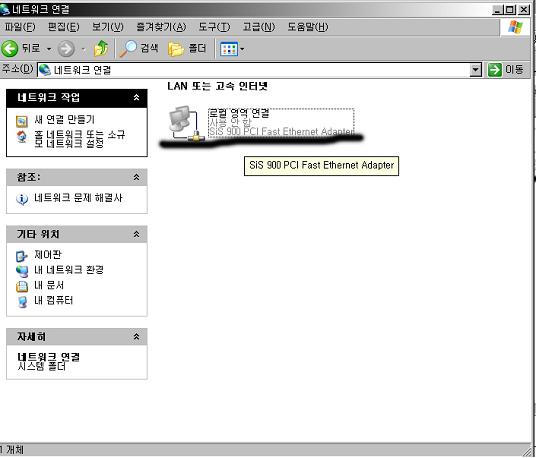The height and width of the screenshot is (458, 536).
Task: Open the 고급(N) menu
Action: (x=259, y=27)
